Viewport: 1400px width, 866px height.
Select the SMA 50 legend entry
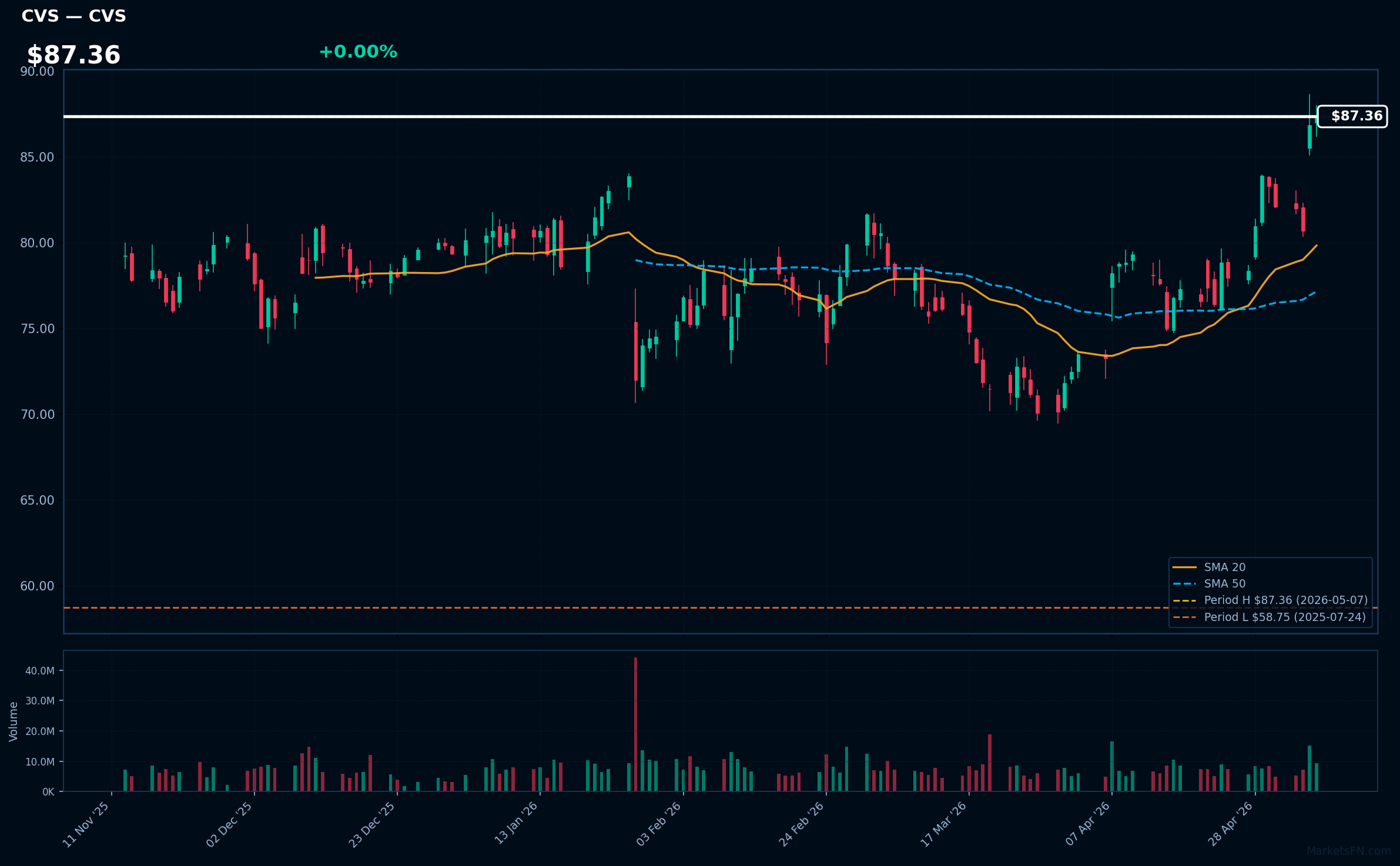point(1209,583)
